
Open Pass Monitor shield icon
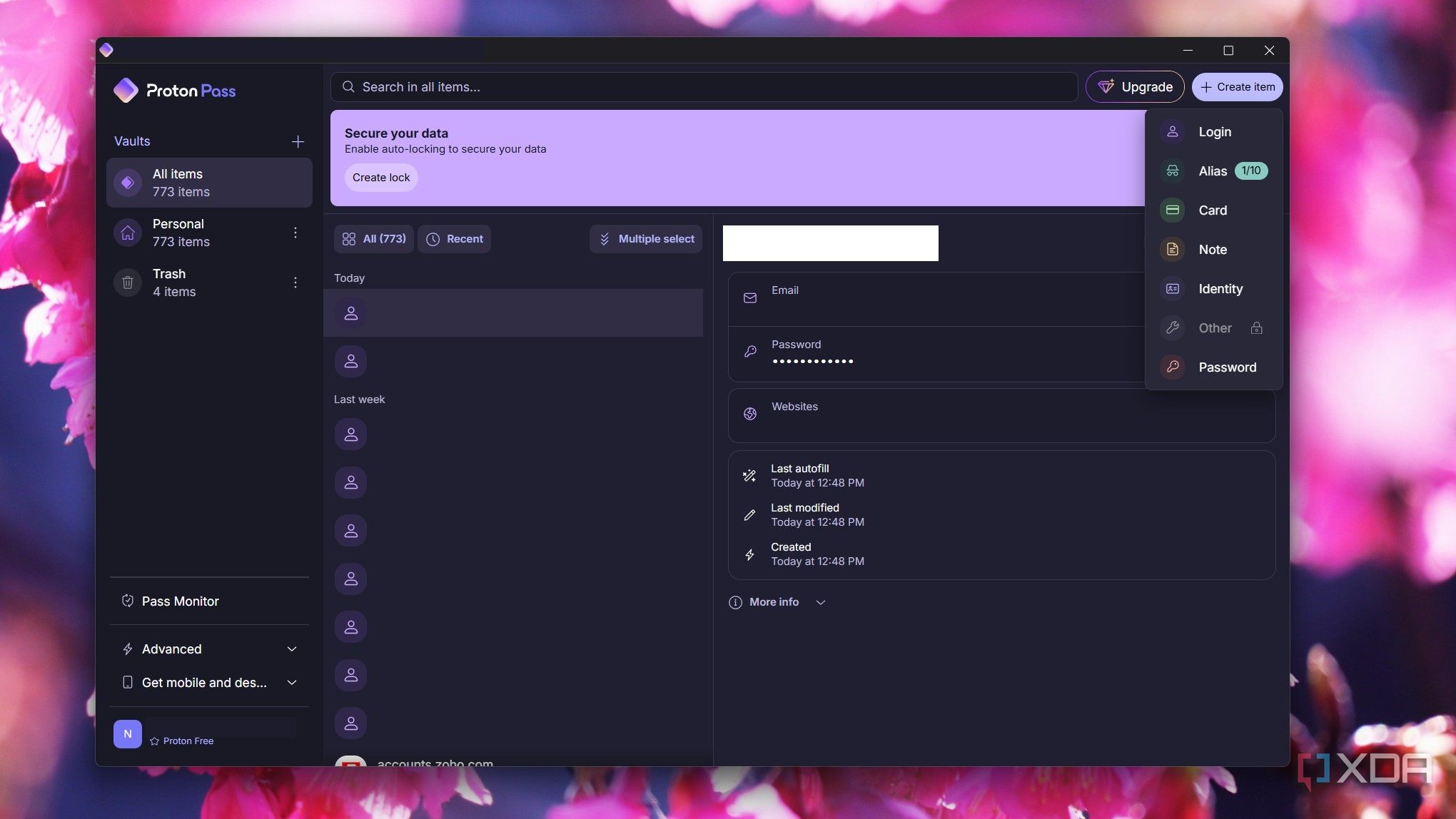[x=128, y=601]
